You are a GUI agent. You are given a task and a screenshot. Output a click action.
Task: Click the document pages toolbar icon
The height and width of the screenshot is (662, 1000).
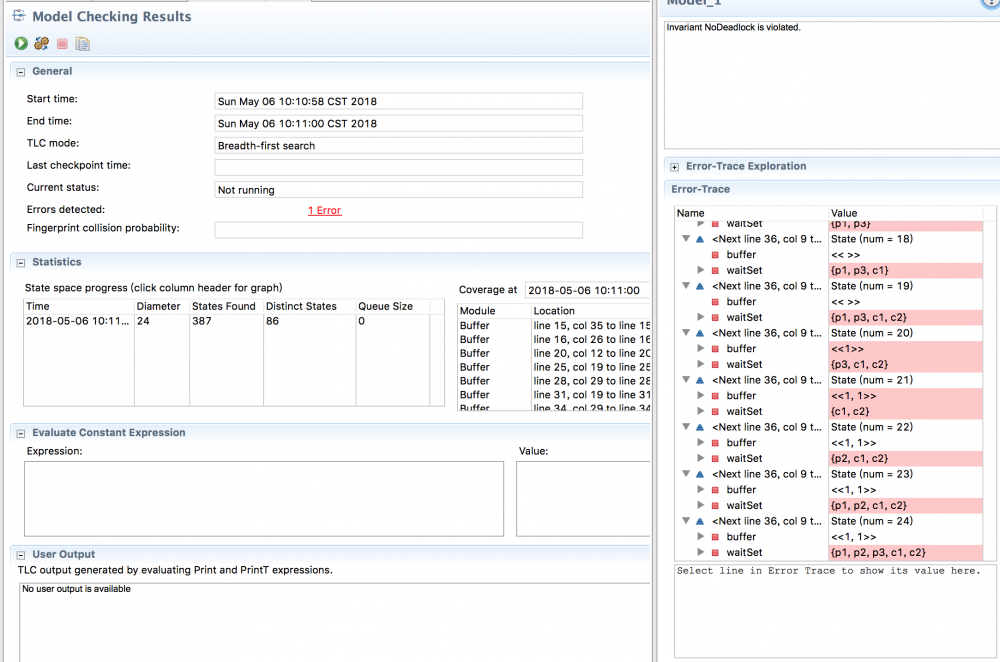click(82, 44)
